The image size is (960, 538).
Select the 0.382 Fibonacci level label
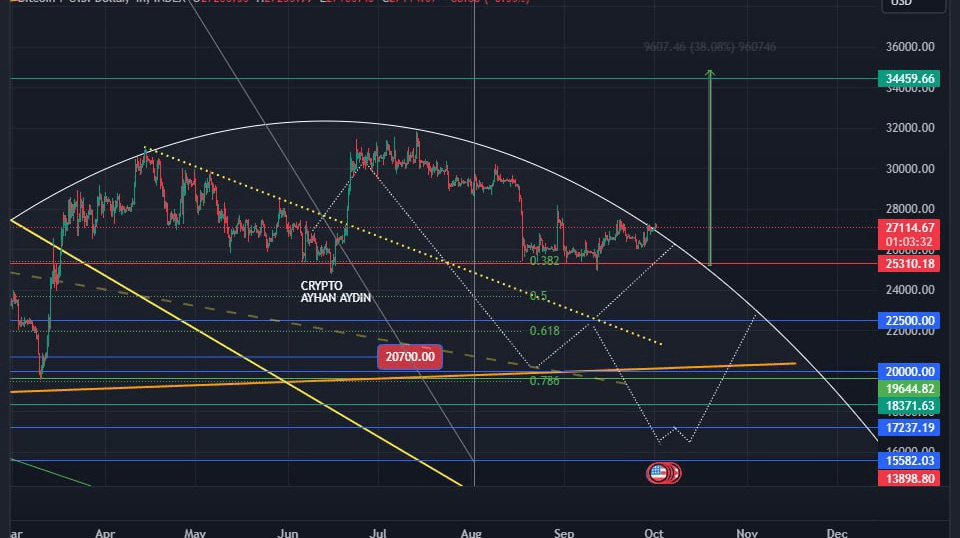[544, 261]
